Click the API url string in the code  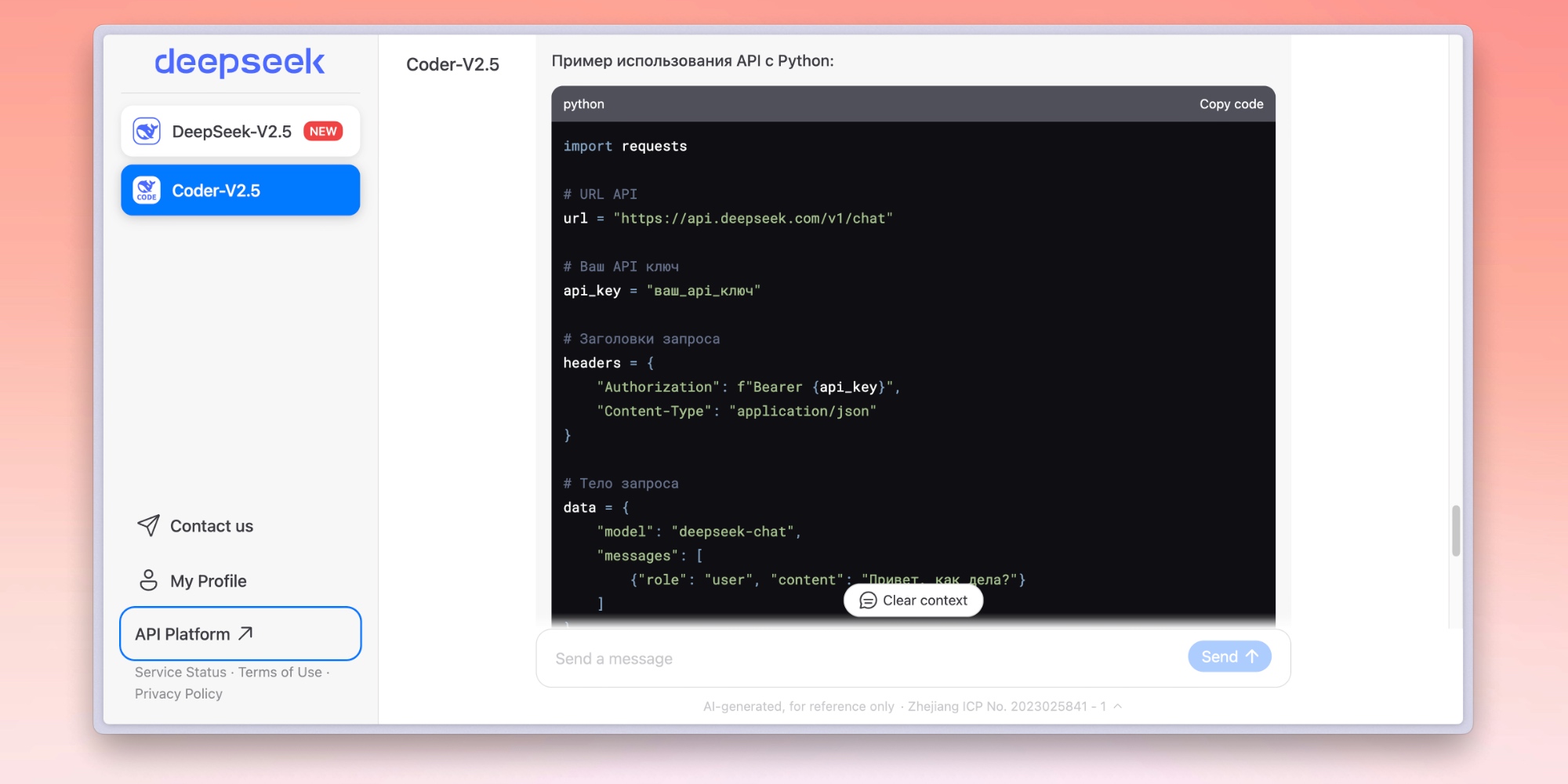click(753, 219)
